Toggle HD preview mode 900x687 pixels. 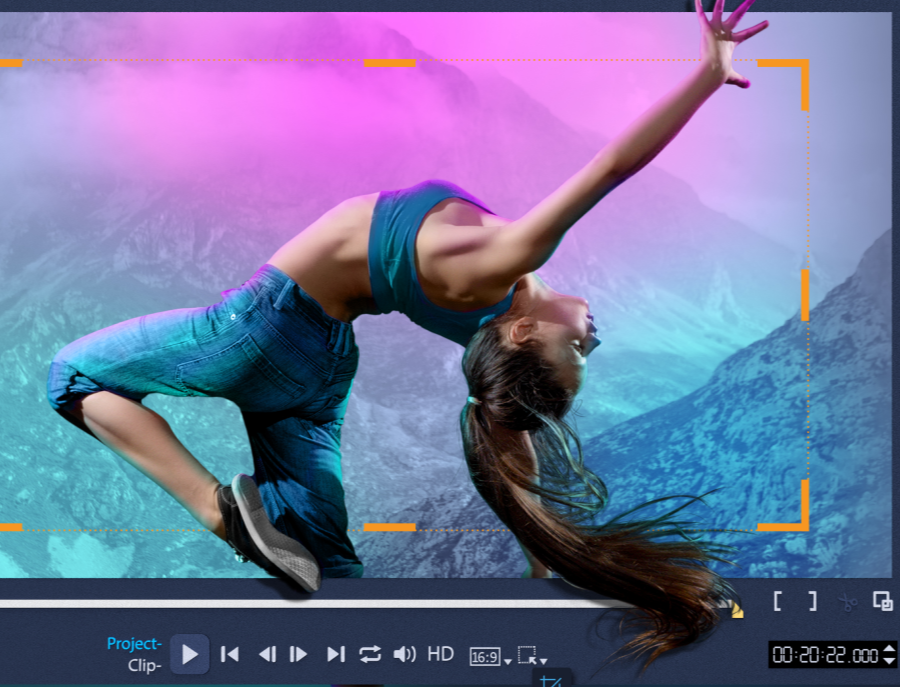pos(440,654)
